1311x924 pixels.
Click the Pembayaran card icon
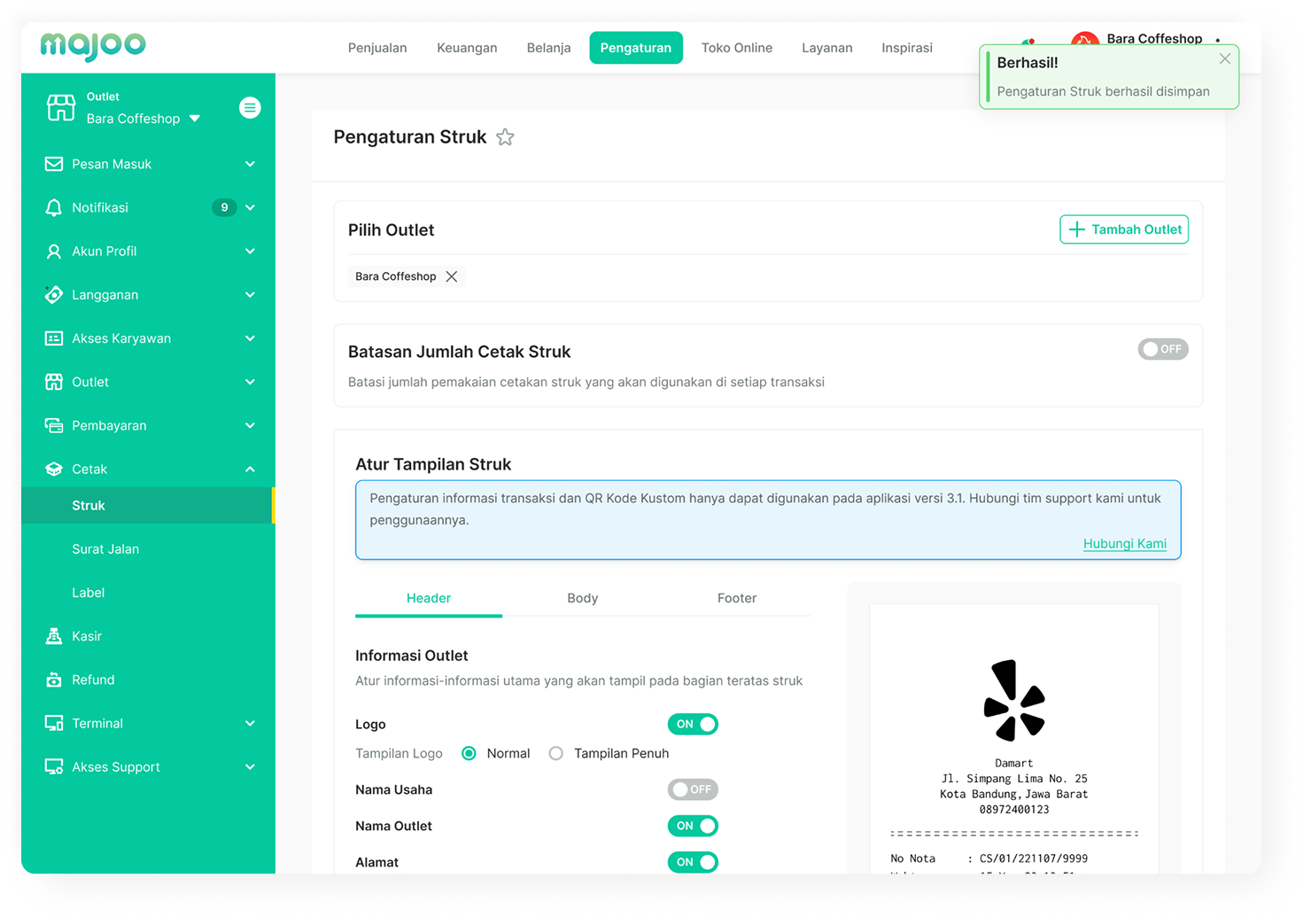pos(54,425)
